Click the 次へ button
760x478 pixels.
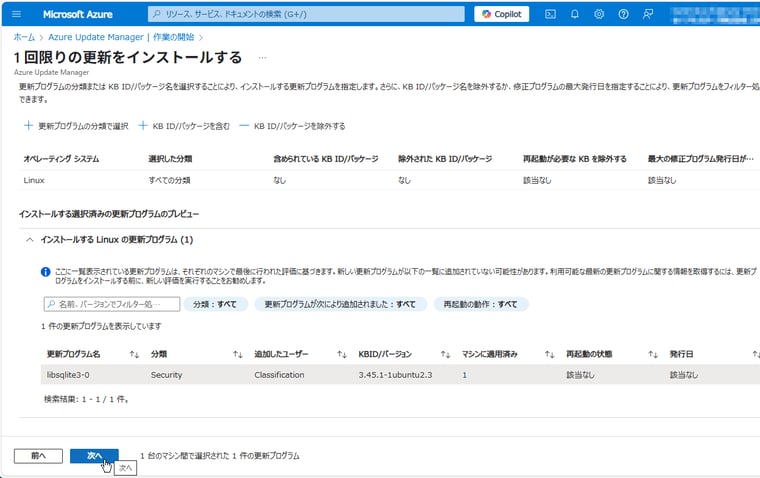tap(94, 456)
